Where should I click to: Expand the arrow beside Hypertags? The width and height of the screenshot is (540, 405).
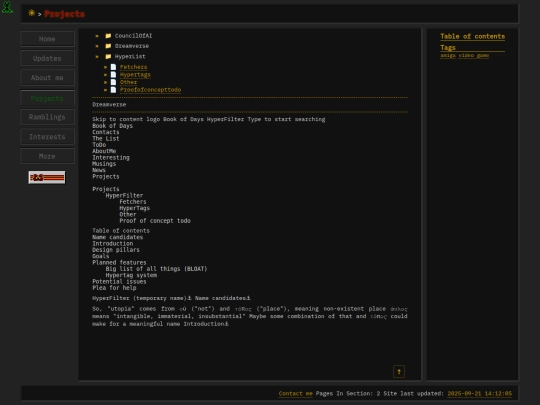point(106,75)
